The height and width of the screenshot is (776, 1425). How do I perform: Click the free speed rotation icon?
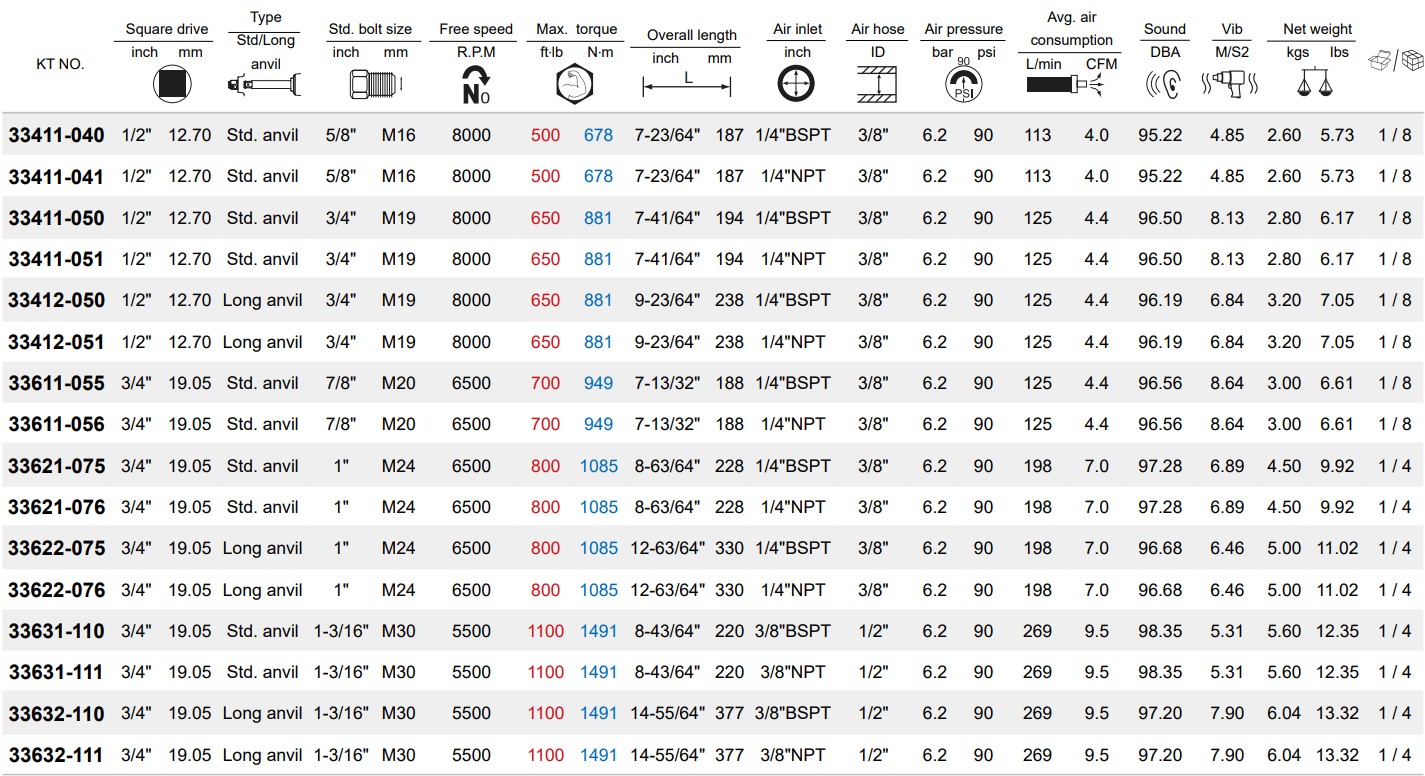pyautogui.click(x=475, y=84)
